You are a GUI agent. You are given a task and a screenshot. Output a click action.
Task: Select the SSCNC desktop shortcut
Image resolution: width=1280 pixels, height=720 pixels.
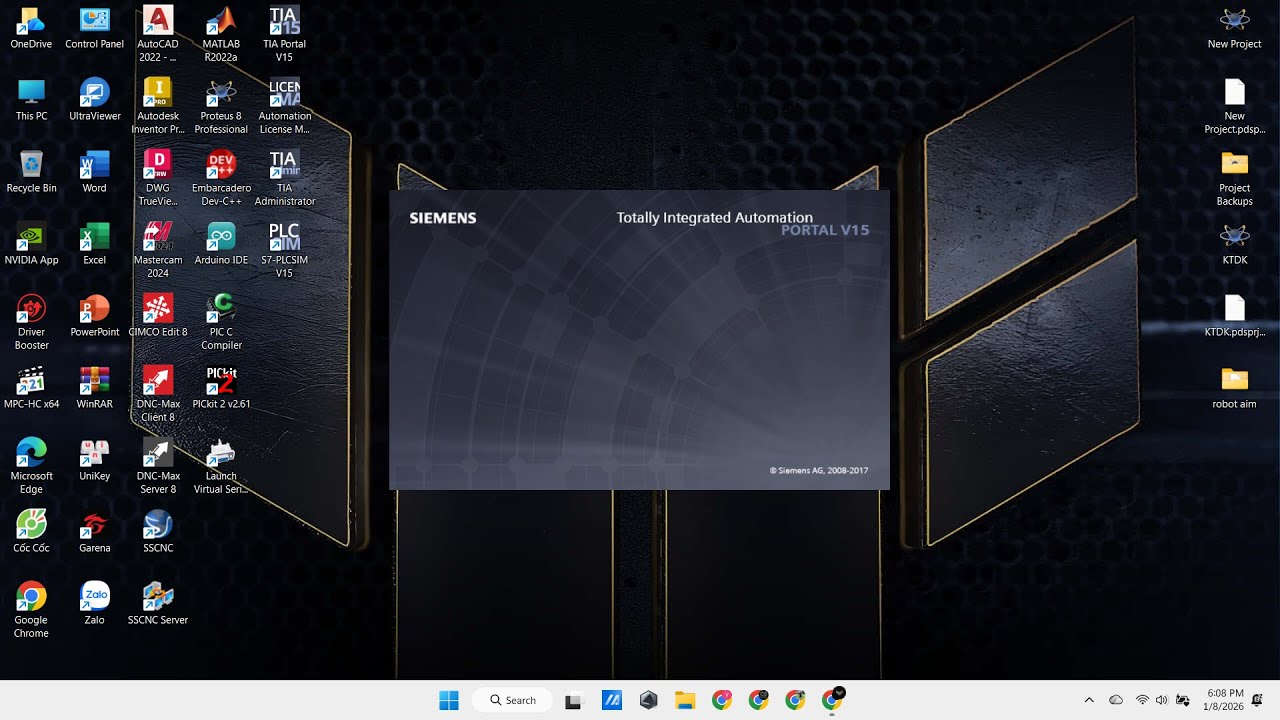pos(158,532)
